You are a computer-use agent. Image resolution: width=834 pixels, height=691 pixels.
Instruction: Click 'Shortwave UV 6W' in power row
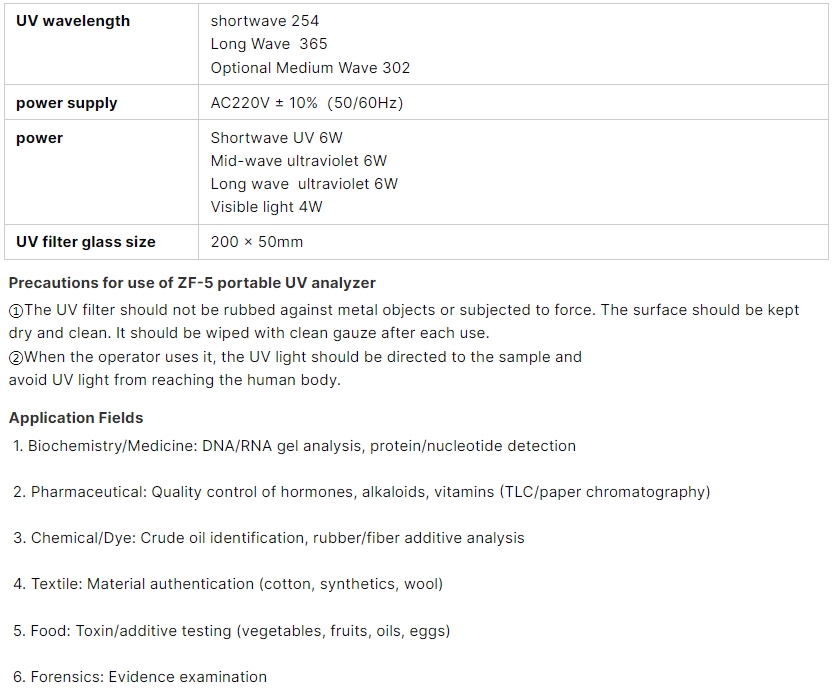(x=277, y=138)
